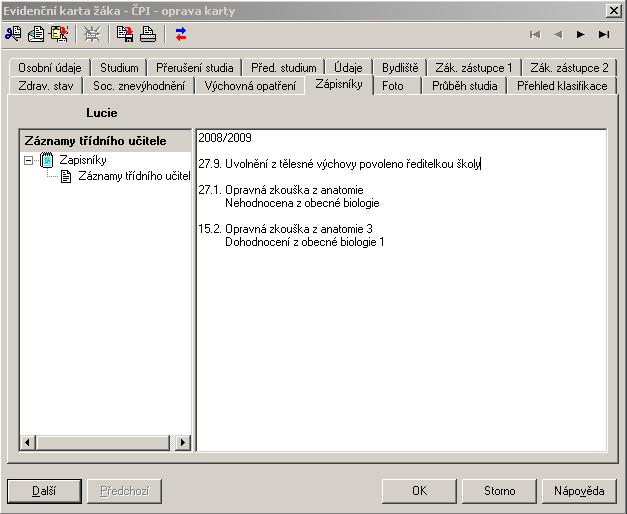The height and width of the screenshot is (514, 627).
Task: Switch to Přerušení studia tab
Action: (x=195, y=68)
